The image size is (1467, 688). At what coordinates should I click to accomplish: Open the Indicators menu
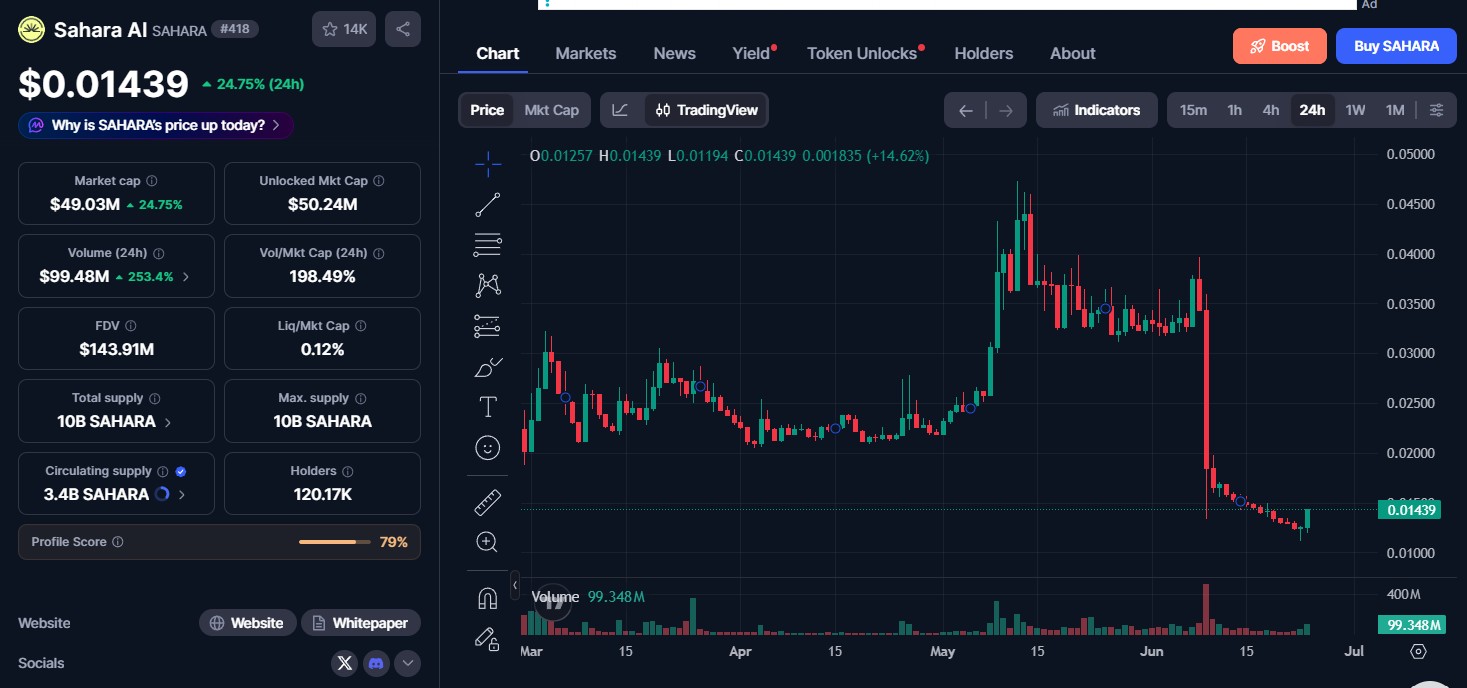[x=1097, y=110]
